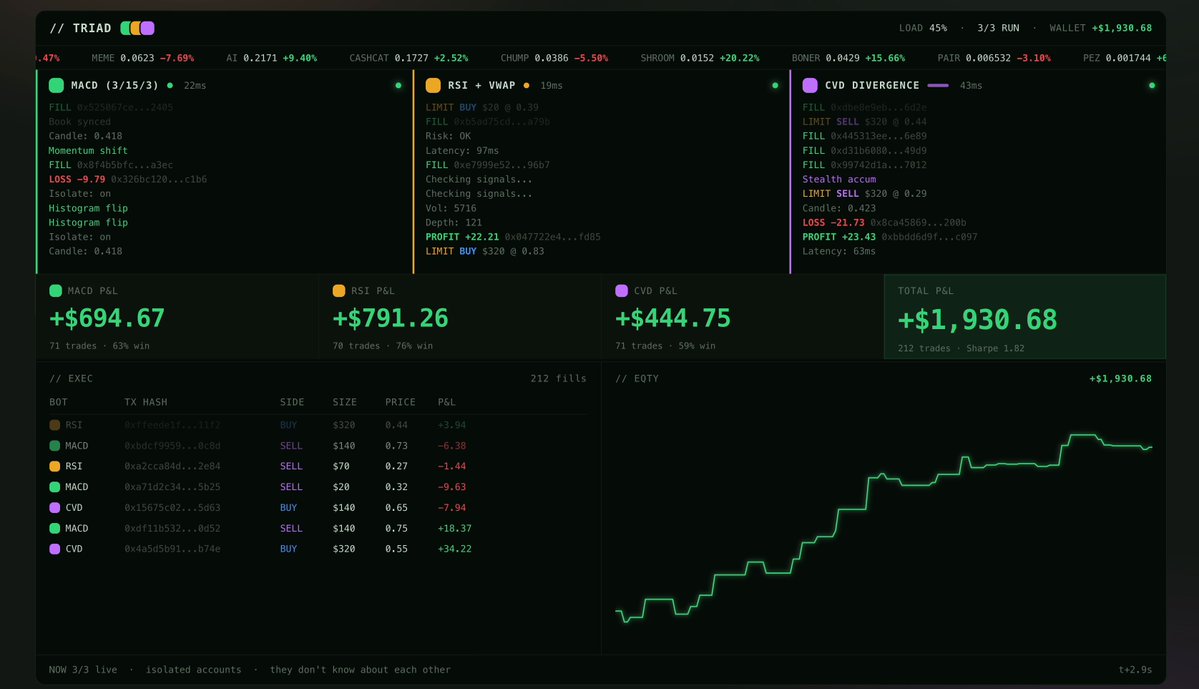This screenshot has height=689, width=1199.
Task: Click the orange RSI + VWAP bot icon
Action: pyautogui.click(x=433, y=85)
